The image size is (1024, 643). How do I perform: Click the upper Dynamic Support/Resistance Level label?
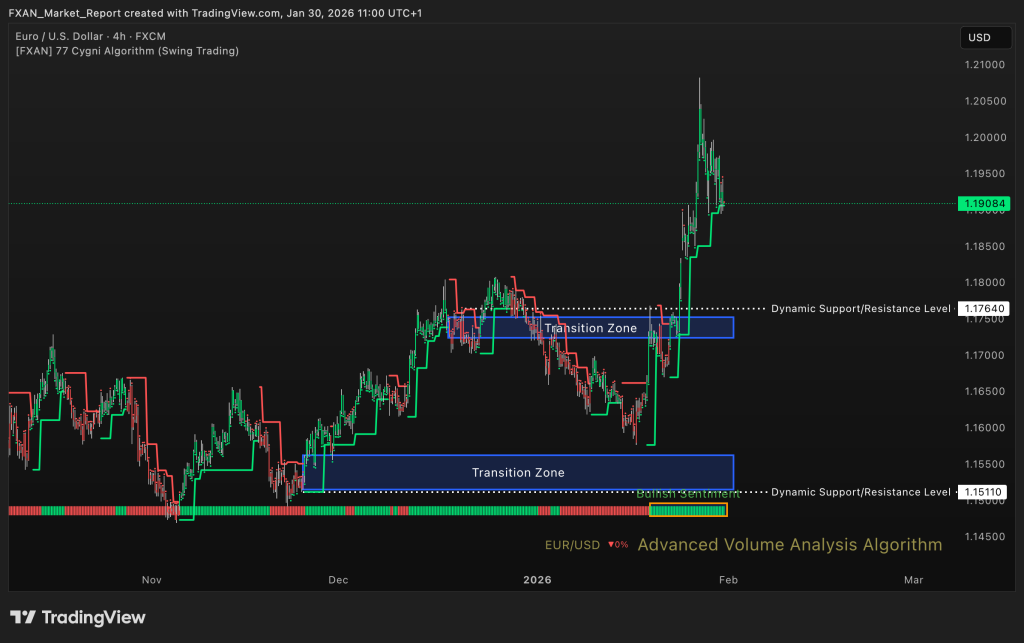tap(860, 309)
